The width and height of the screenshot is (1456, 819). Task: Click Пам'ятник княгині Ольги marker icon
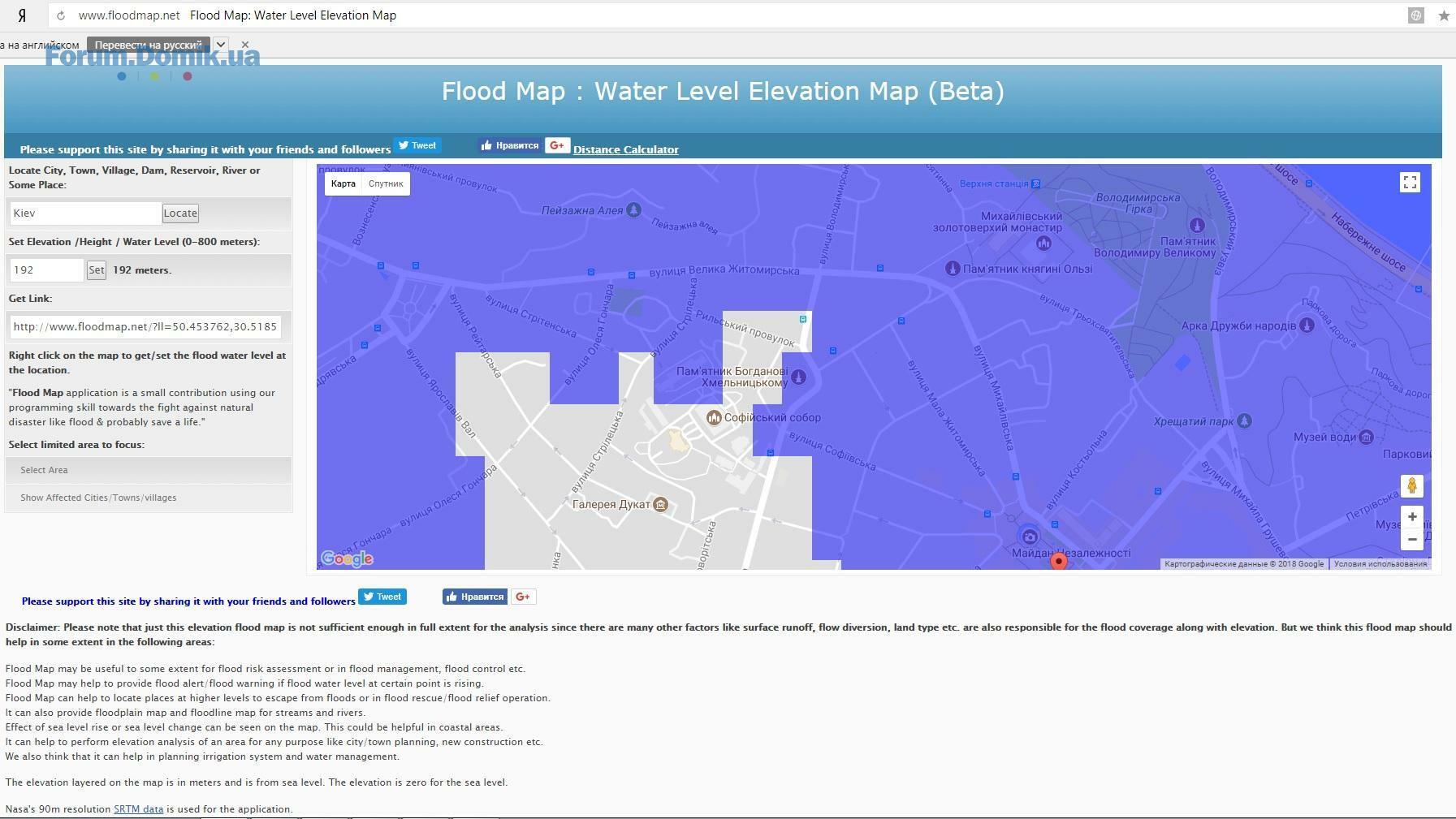tap(953, 268)
